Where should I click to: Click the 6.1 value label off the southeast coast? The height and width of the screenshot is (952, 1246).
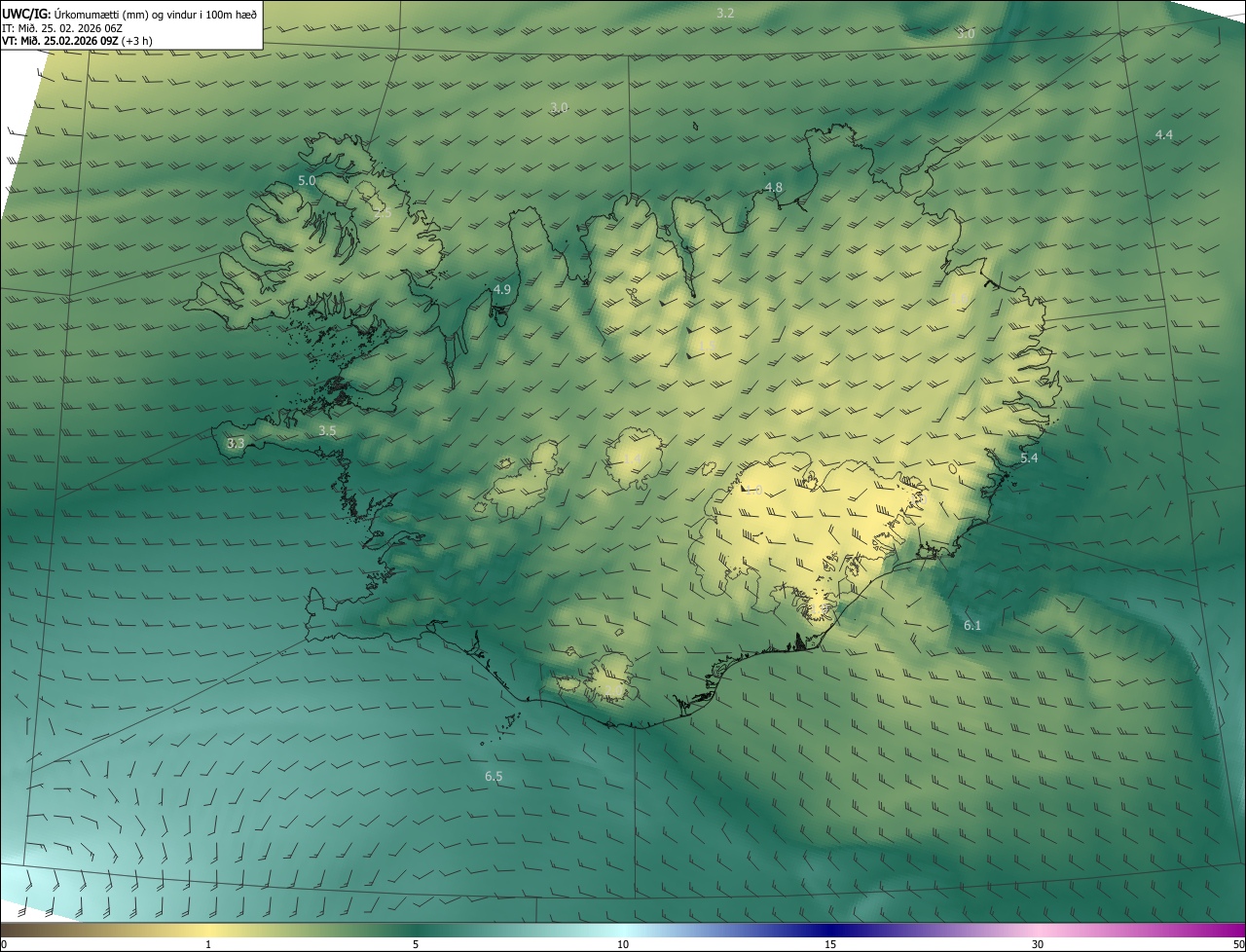pyautogui.click(x=972, y=626)
